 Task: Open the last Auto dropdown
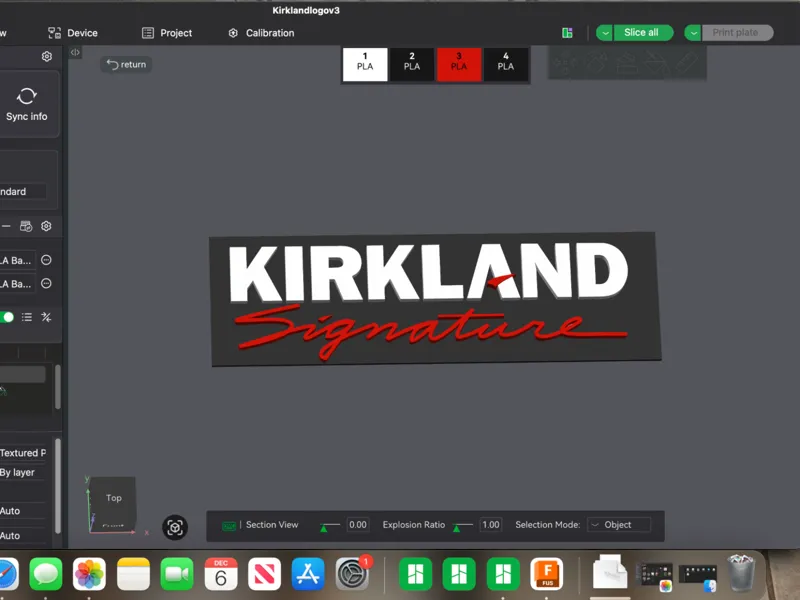(23, 536)
